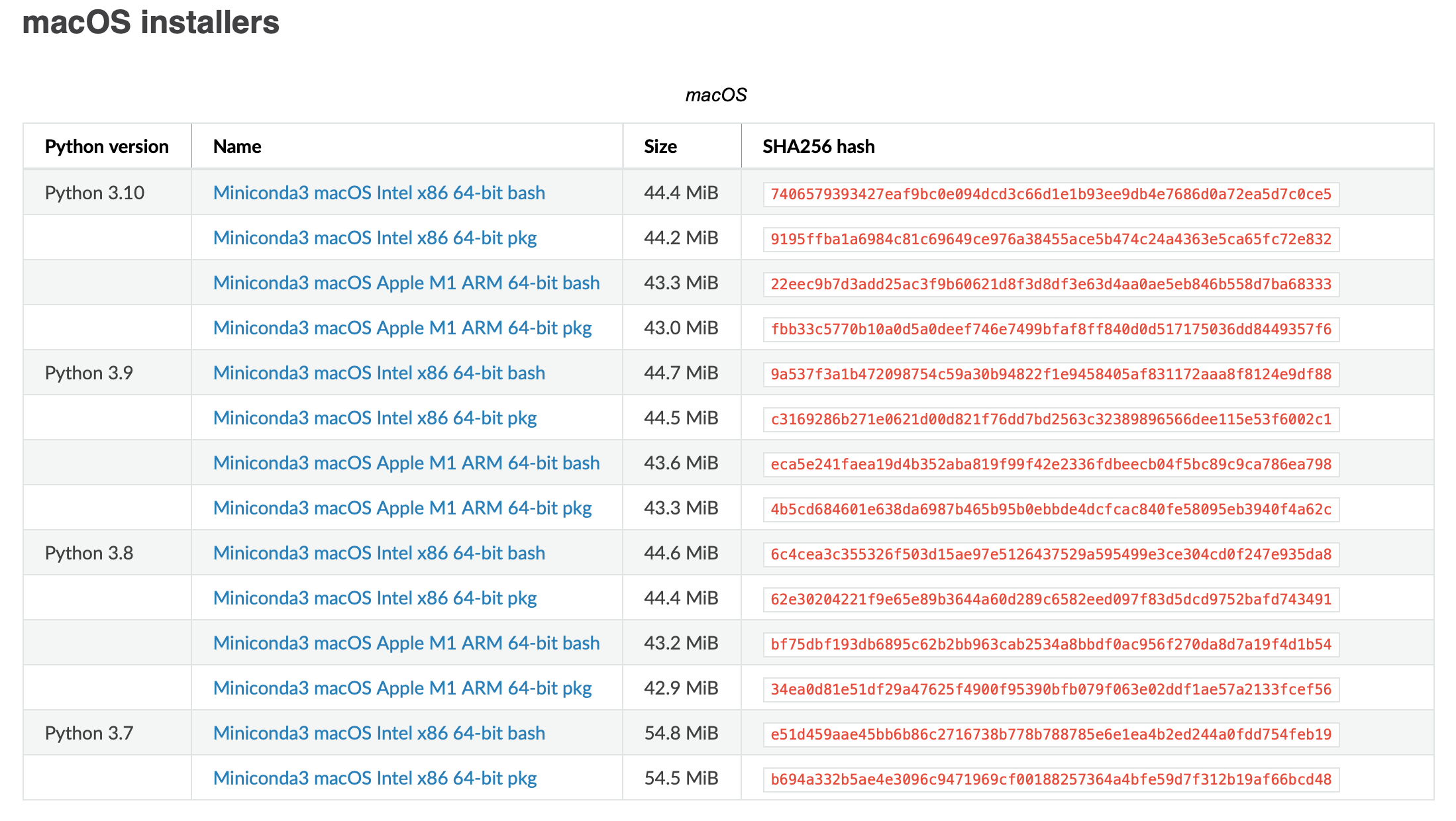Click hash starting with e51d459aae45bb6b
The width and height of the screenshot is (1456, 821).
pos(1051,734)
